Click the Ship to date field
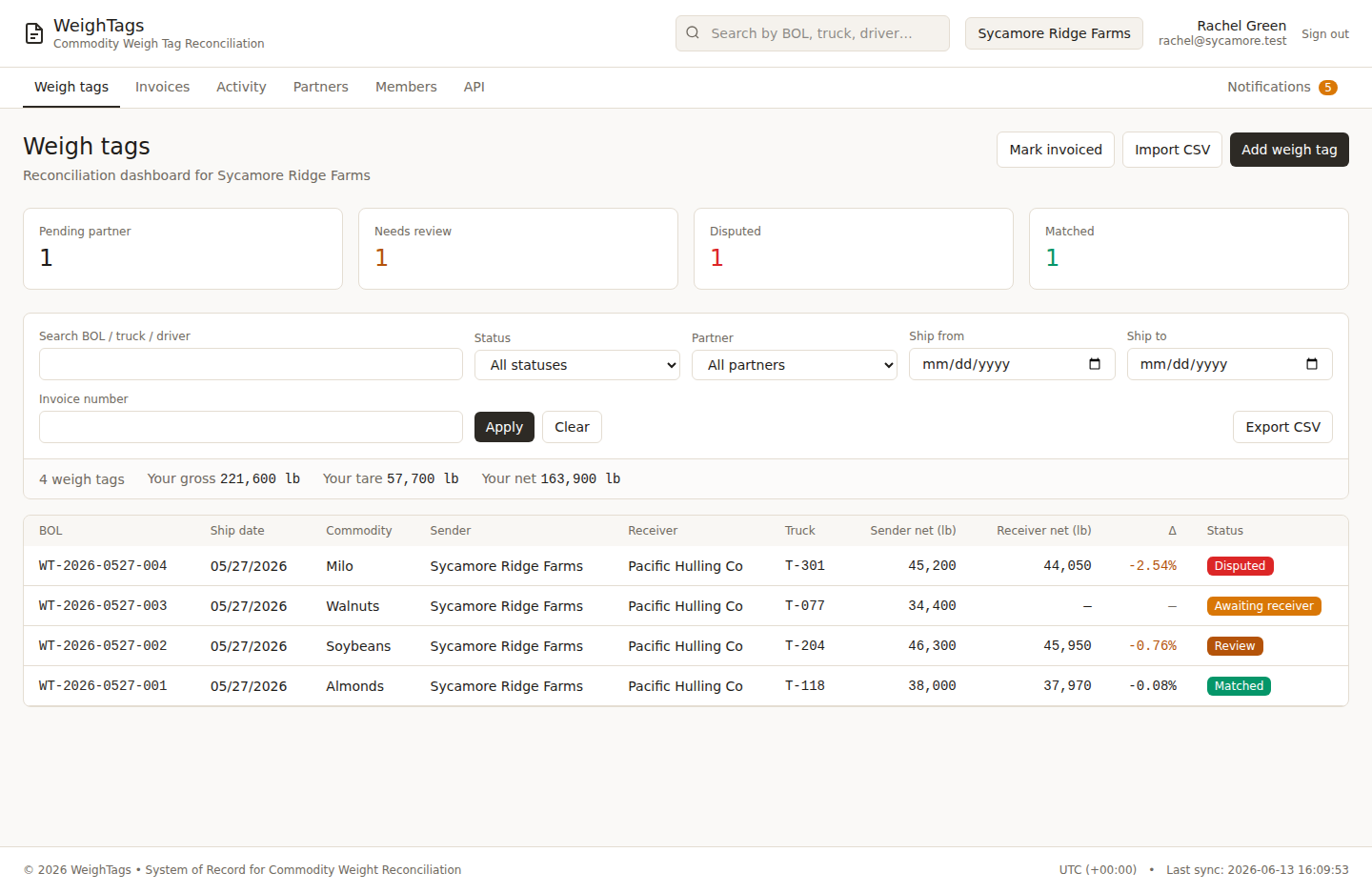This screenshot has height=893, width=1372. point(1229,364)
